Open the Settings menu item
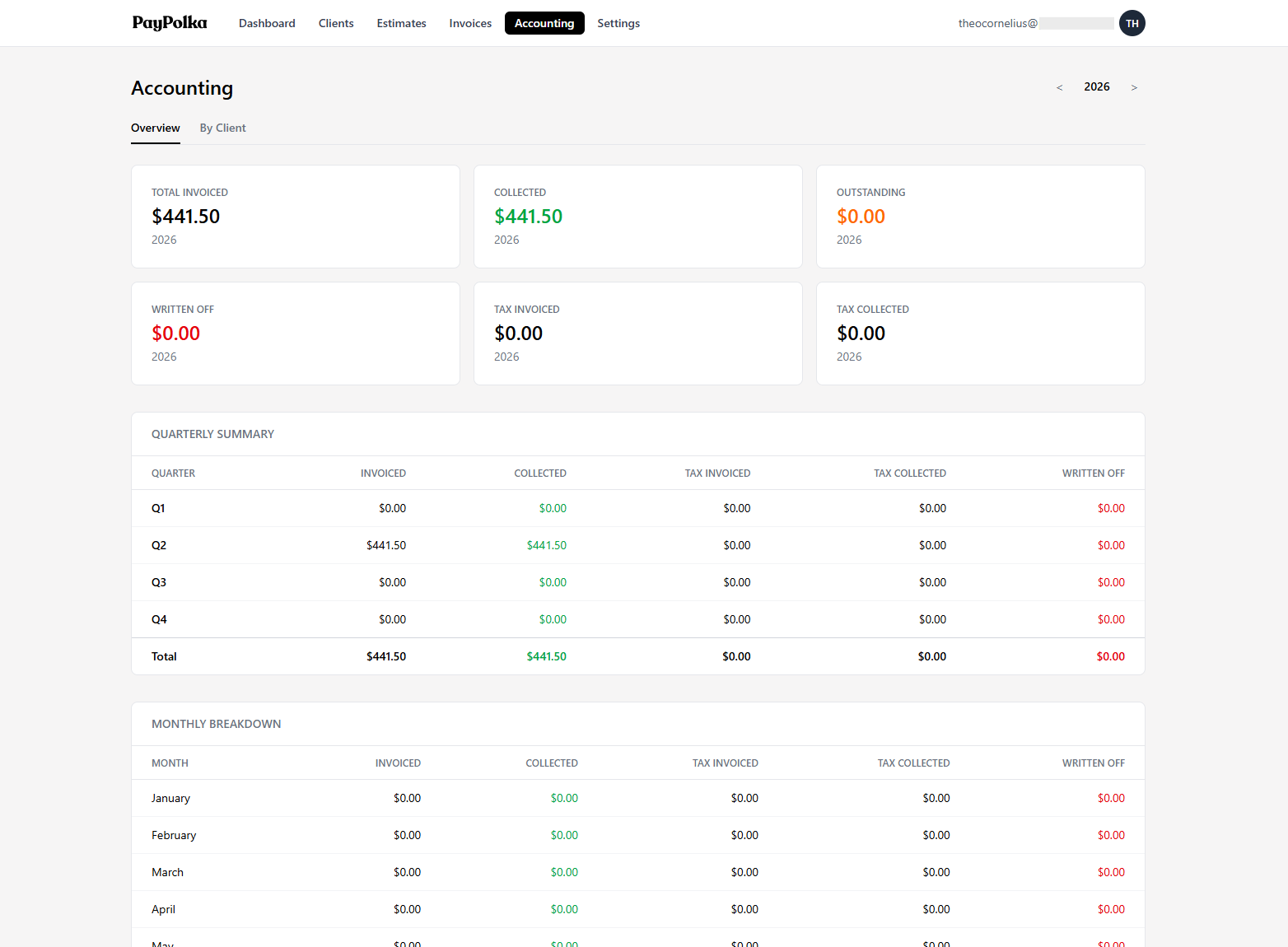This screenshot has width=1288, height=947. click(618, 23)
